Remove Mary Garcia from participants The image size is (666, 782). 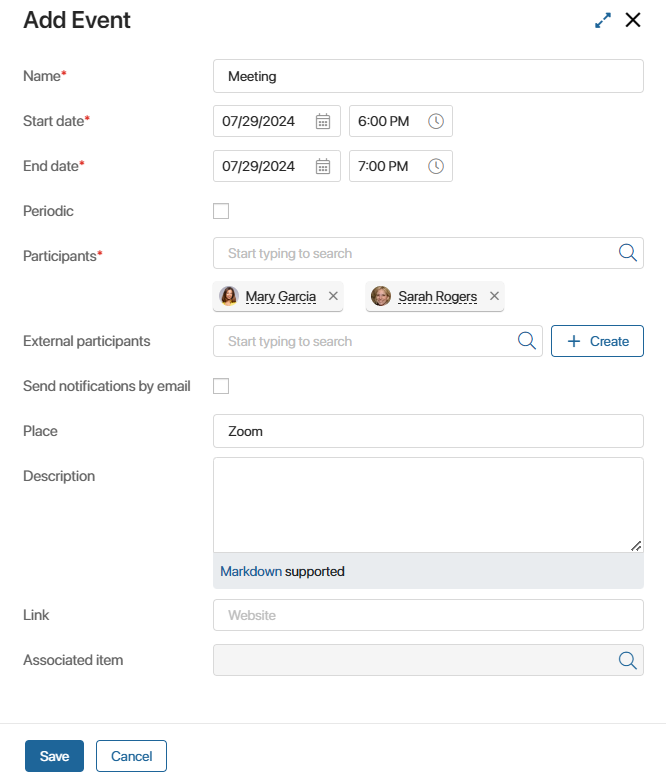[x=333, y=296]
